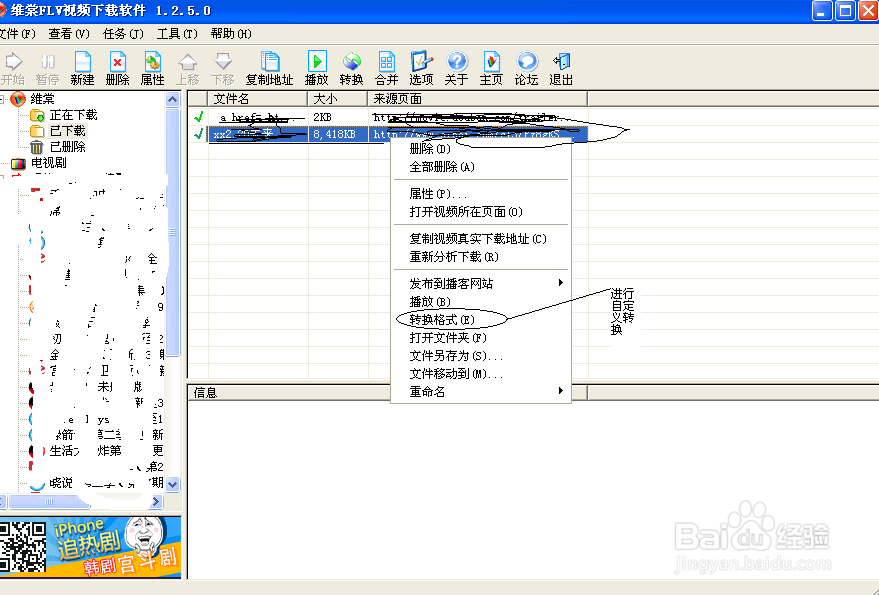The height and width of the screenshot is (595, 879).
Task: Click the 信息 panel header
Action: tap(387, 393)
